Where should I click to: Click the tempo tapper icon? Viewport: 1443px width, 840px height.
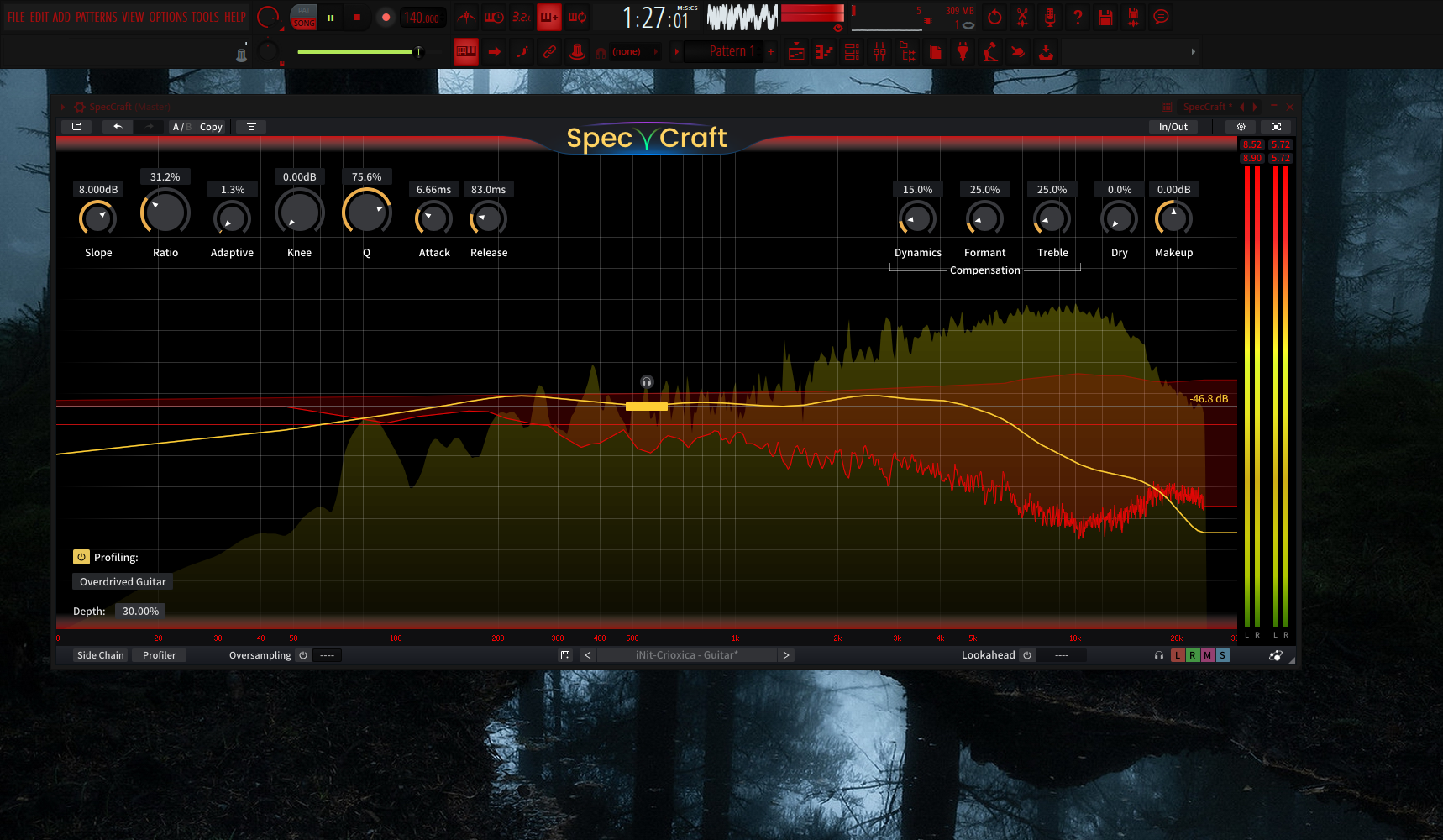tap(990, 52)
